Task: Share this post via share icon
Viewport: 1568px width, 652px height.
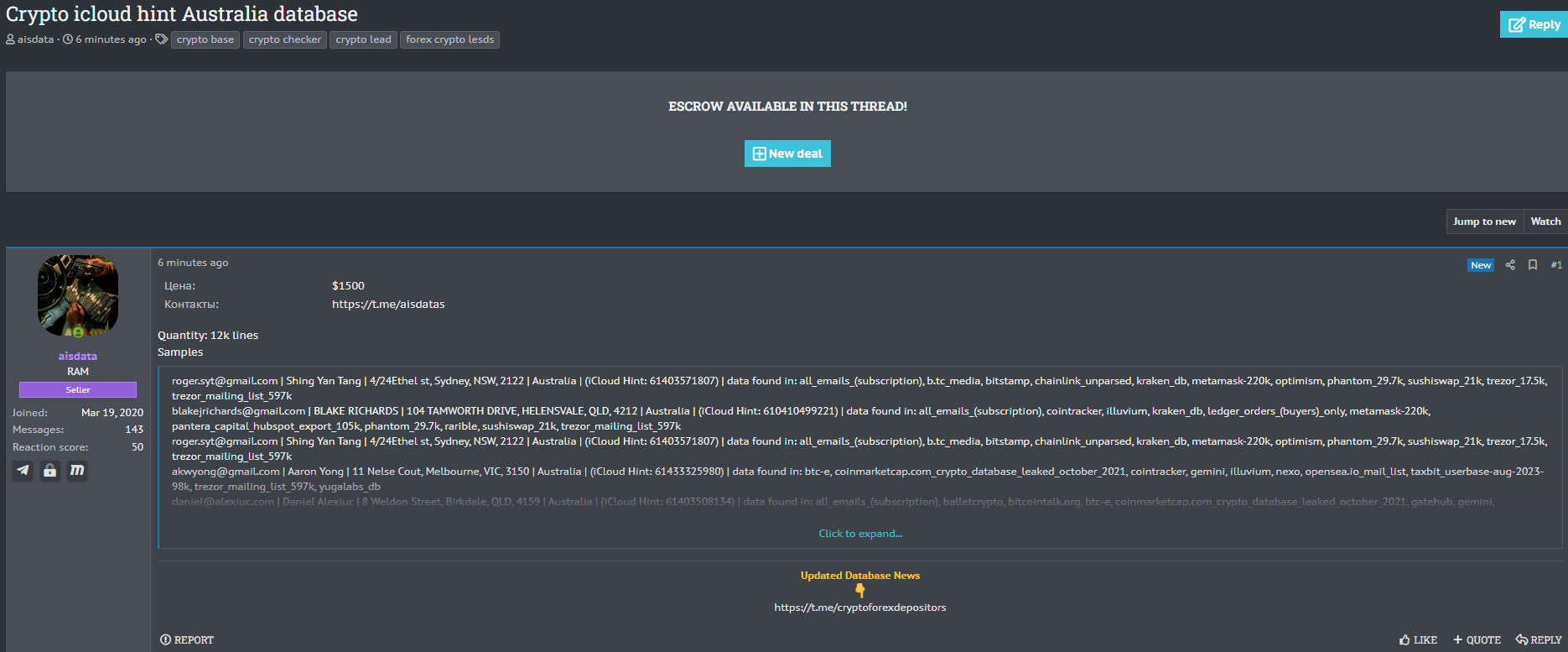Action: coord(1510,265)
